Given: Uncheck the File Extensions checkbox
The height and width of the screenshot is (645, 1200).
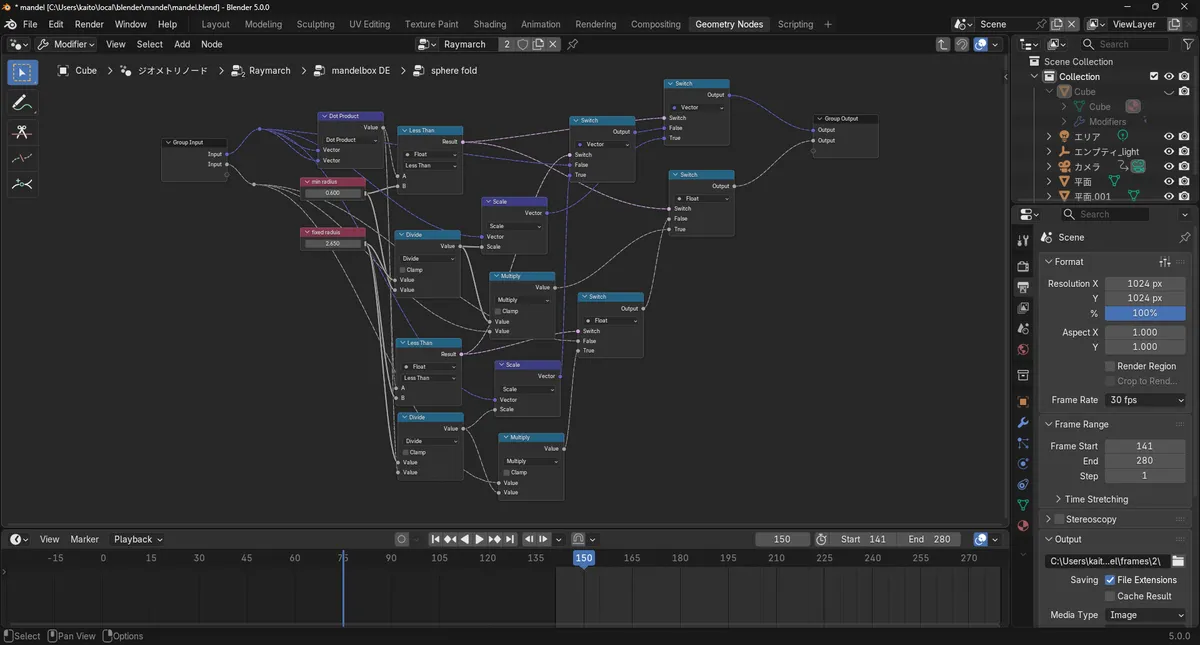Looking at the screenshot, I should pos(1110,580).
